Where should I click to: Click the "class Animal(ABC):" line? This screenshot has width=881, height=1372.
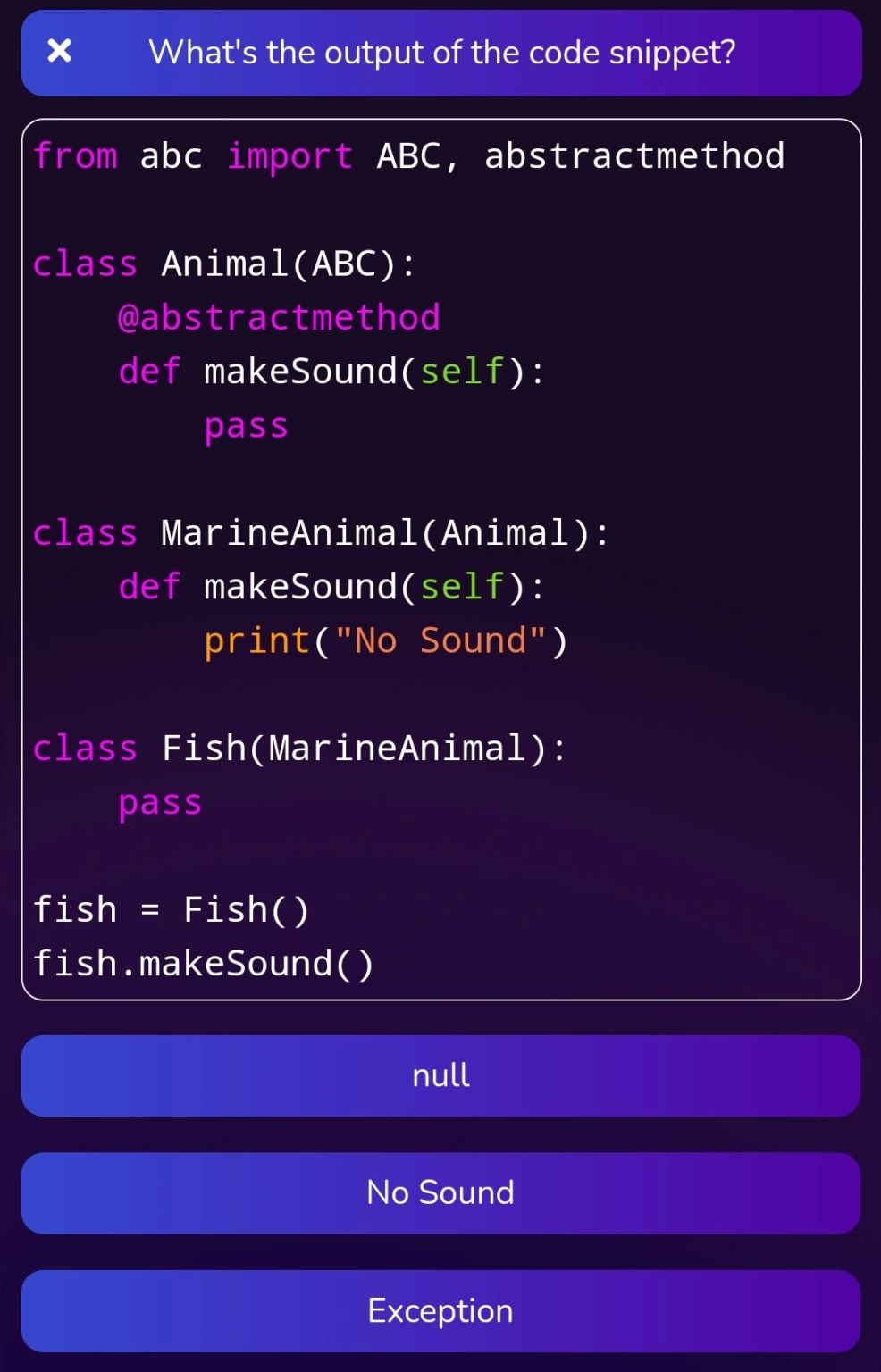pyautogui.click(x=224, y=264)
